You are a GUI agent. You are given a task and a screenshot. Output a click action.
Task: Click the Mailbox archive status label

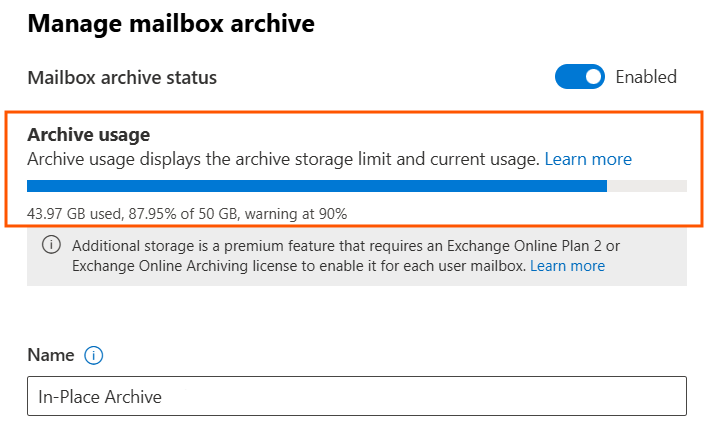(x=122, y=77)
